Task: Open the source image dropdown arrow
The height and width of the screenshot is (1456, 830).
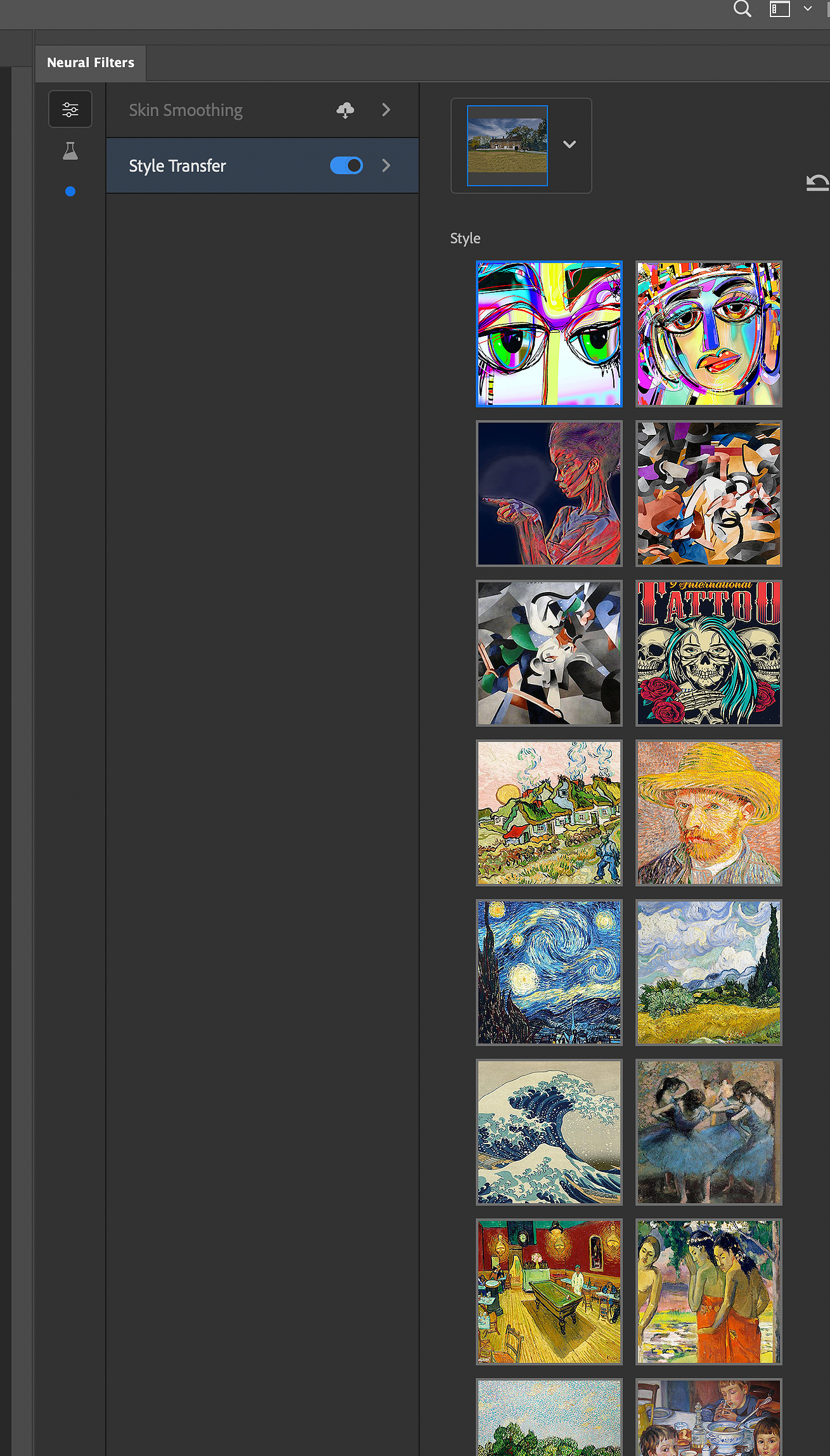Action: point(569,145)
